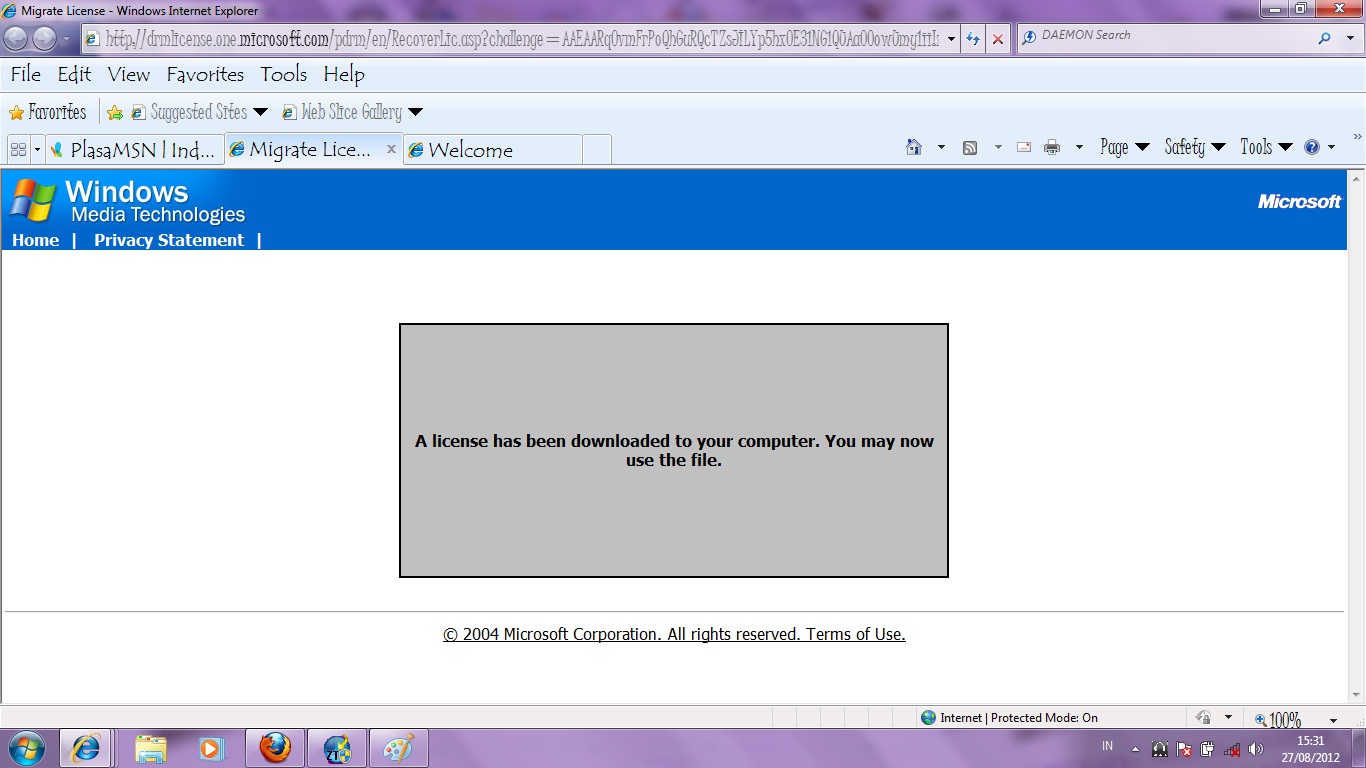Click the Read Mail envelope icon

[1024, 147]
